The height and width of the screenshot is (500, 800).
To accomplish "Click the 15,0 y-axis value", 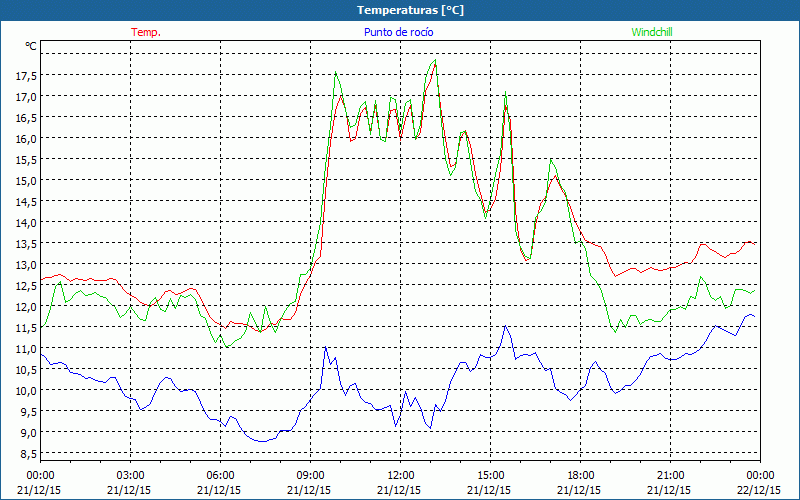I will click(26, 181).
